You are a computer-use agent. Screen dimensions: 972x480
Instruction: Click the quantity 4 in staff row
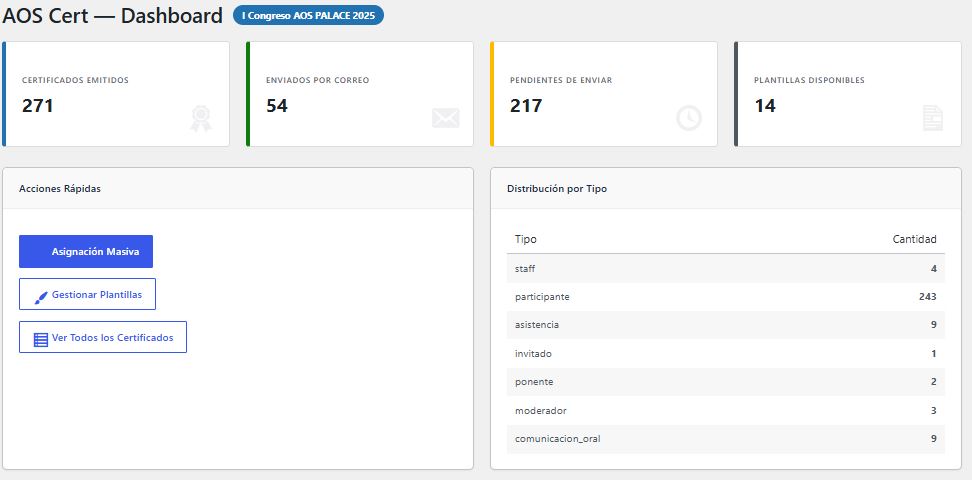pos(934,269)
